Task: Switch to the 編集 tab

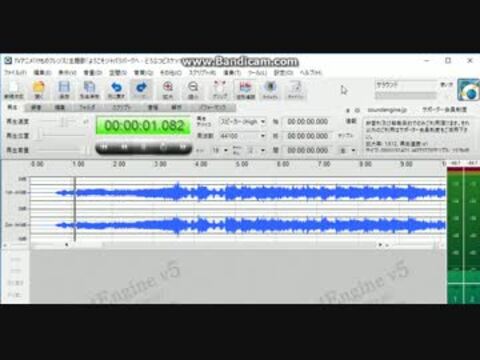Action: [60, 107]
